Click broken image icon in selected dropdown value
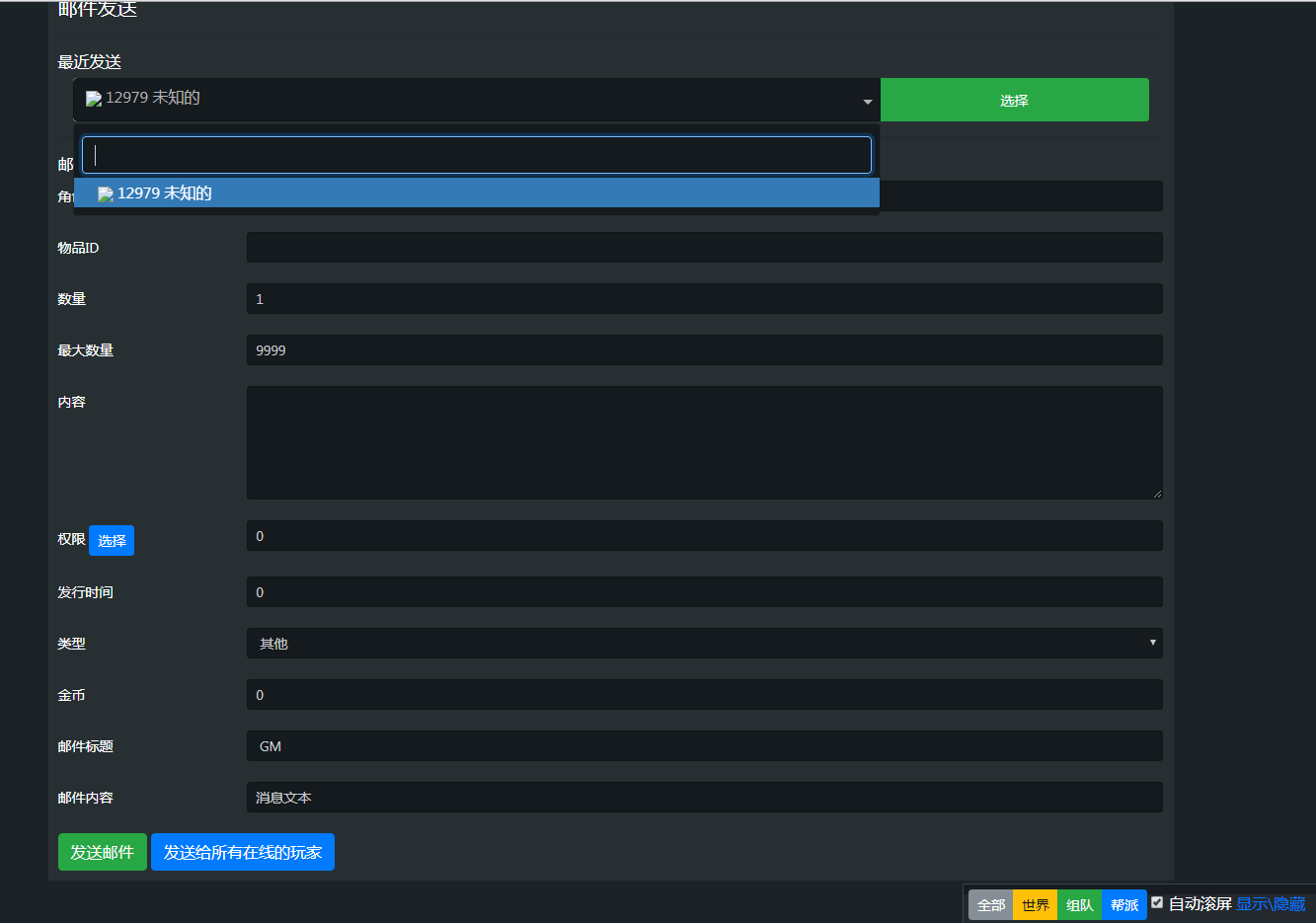Viewport: 1316px width, 923px height. tap(94, 99)
